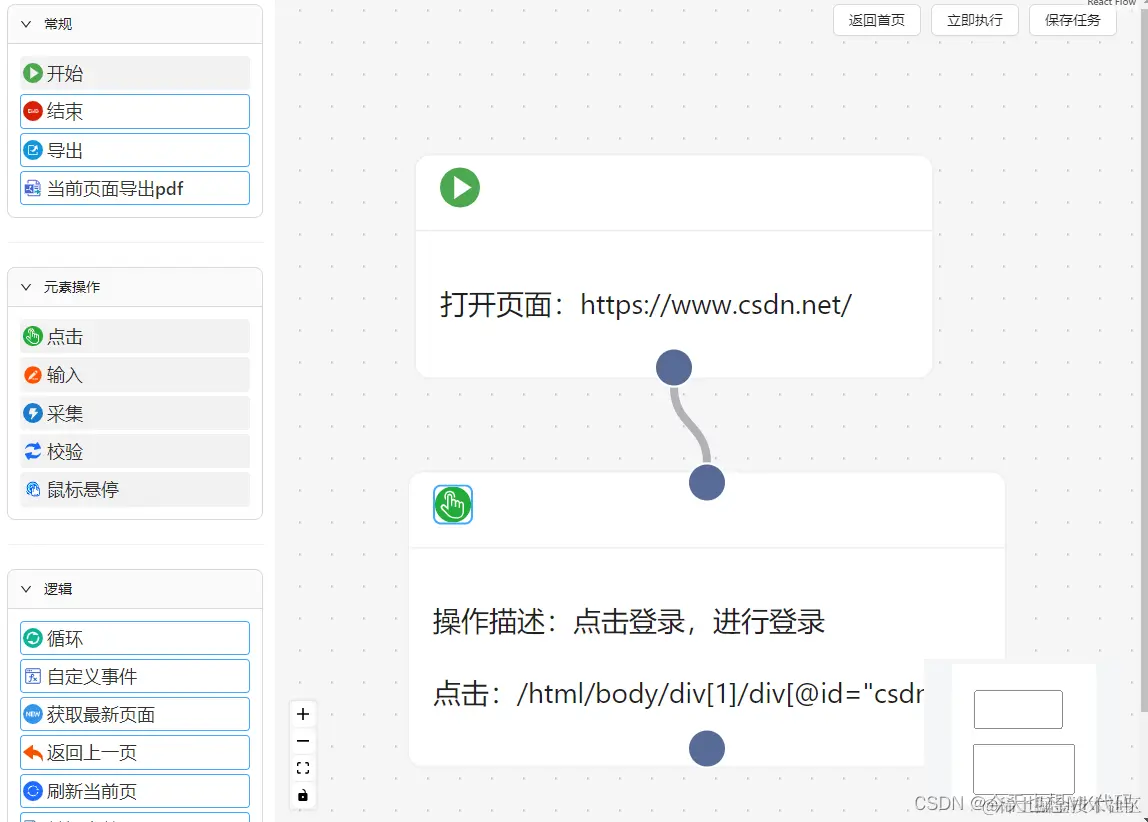Collapse the 常规 section

[x=26, y=24]
